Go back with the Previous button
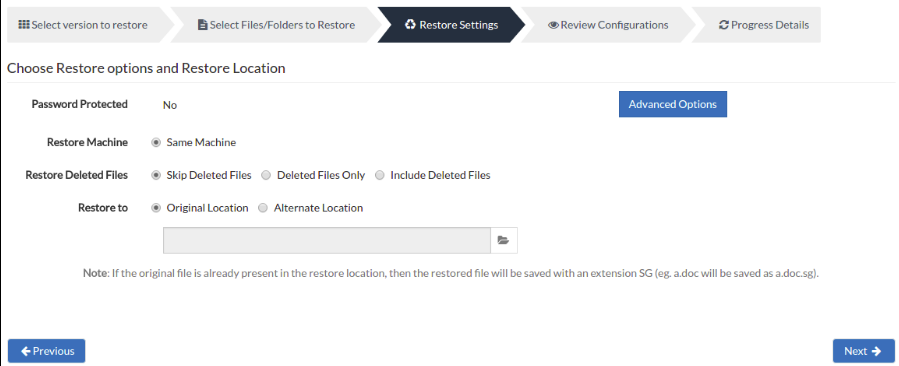899x366 pixels. (46, 351)
